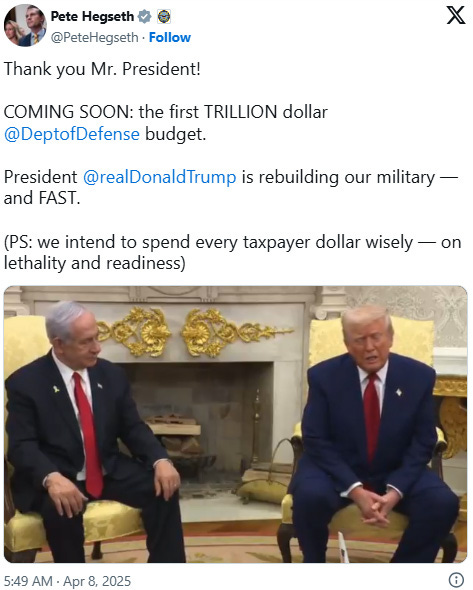Click the man seated on right

(373, 433)
